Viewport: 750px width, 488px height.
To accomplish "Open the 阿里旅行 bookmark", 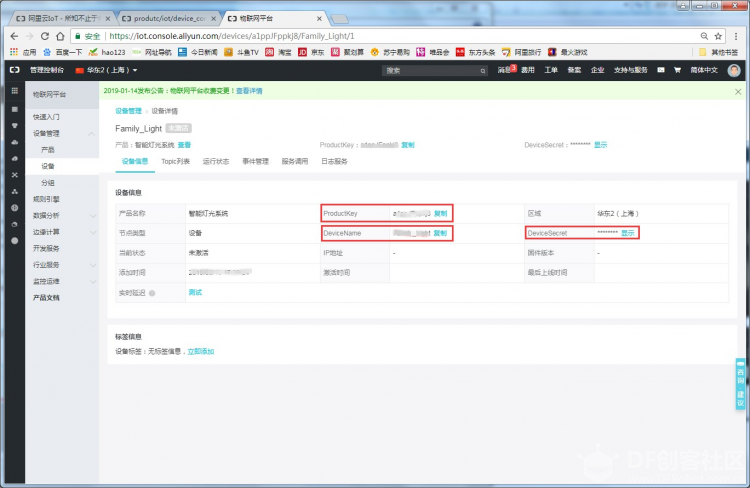I will (x=521, y=52).
